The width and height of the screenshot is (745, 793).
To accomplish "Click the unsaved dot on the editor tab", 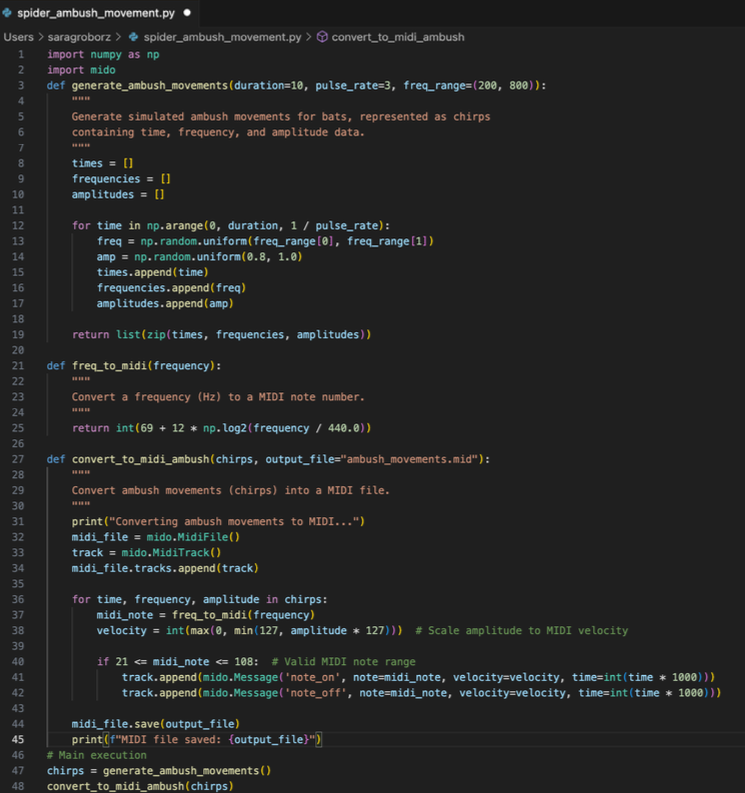I will 187,13.
